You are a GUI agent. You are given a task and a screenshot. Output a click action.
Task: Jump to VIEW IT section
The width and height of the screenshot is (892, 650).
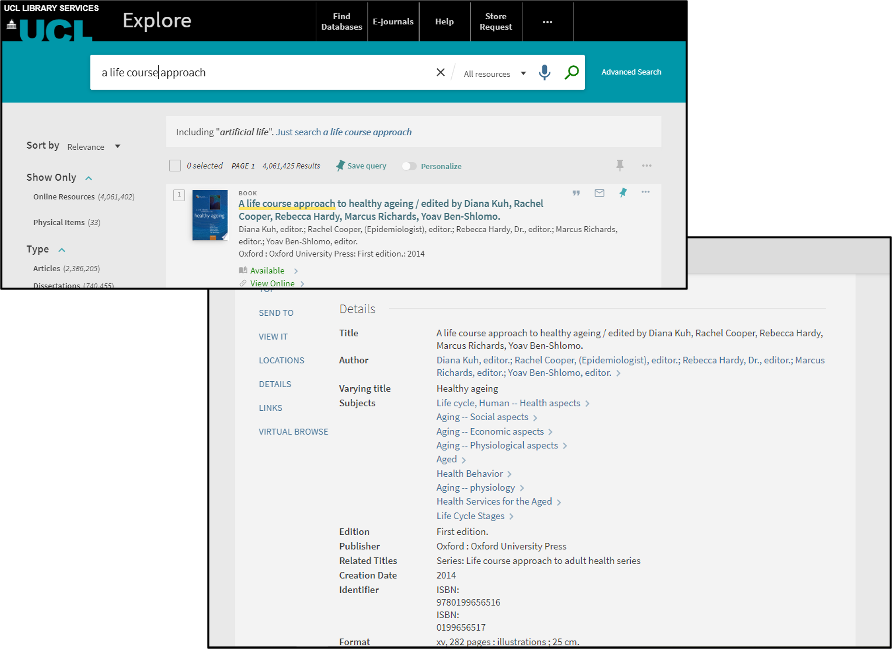[273, 337]
